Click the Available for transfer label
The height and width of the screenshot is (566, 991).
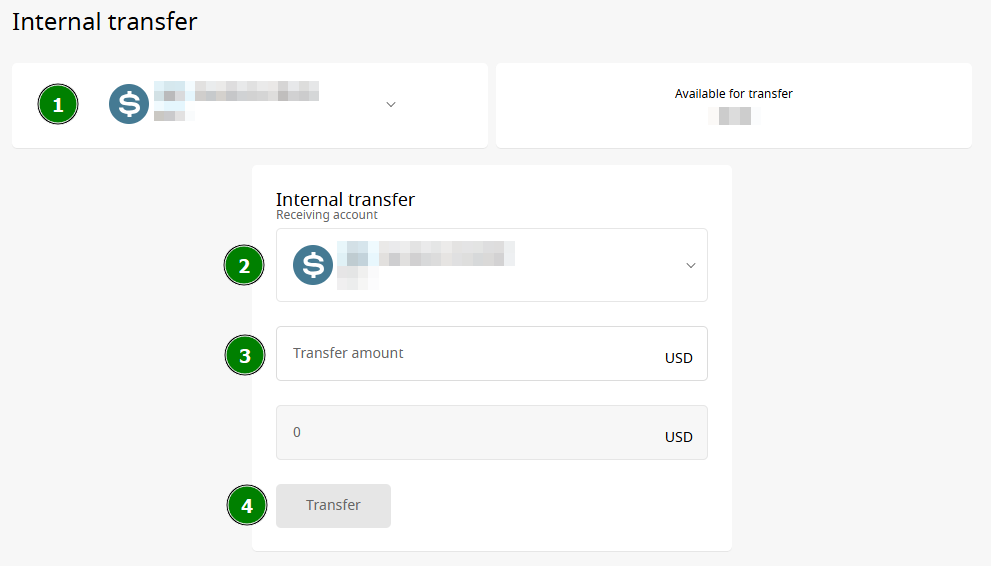pos(733,93)
